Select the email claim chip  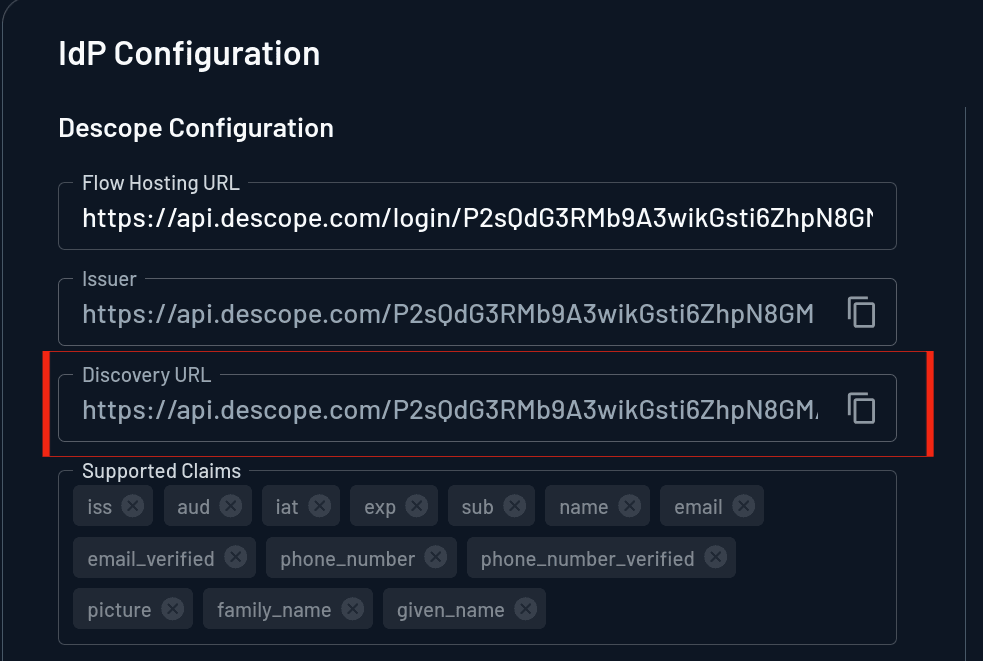pos(700,505)
